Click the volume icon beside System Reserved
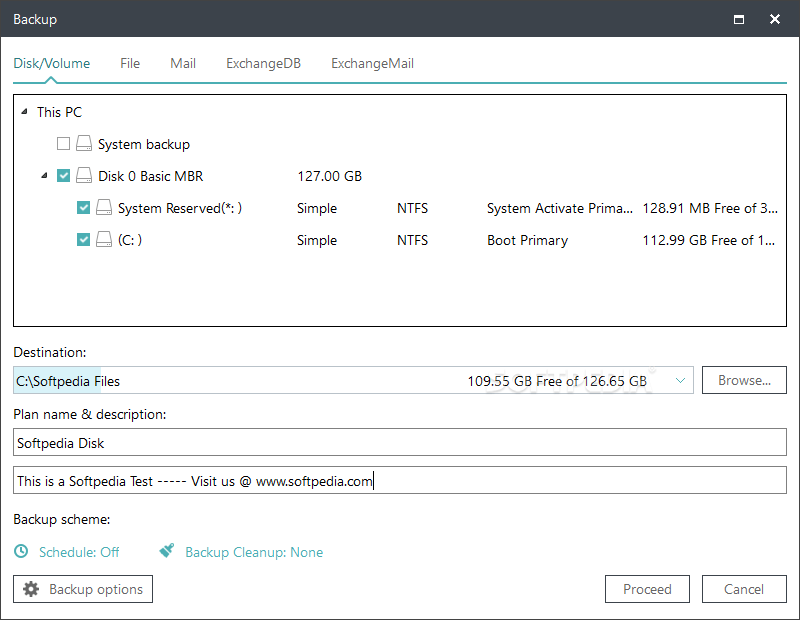Screen dimensions: 800x620 (104, 208)
